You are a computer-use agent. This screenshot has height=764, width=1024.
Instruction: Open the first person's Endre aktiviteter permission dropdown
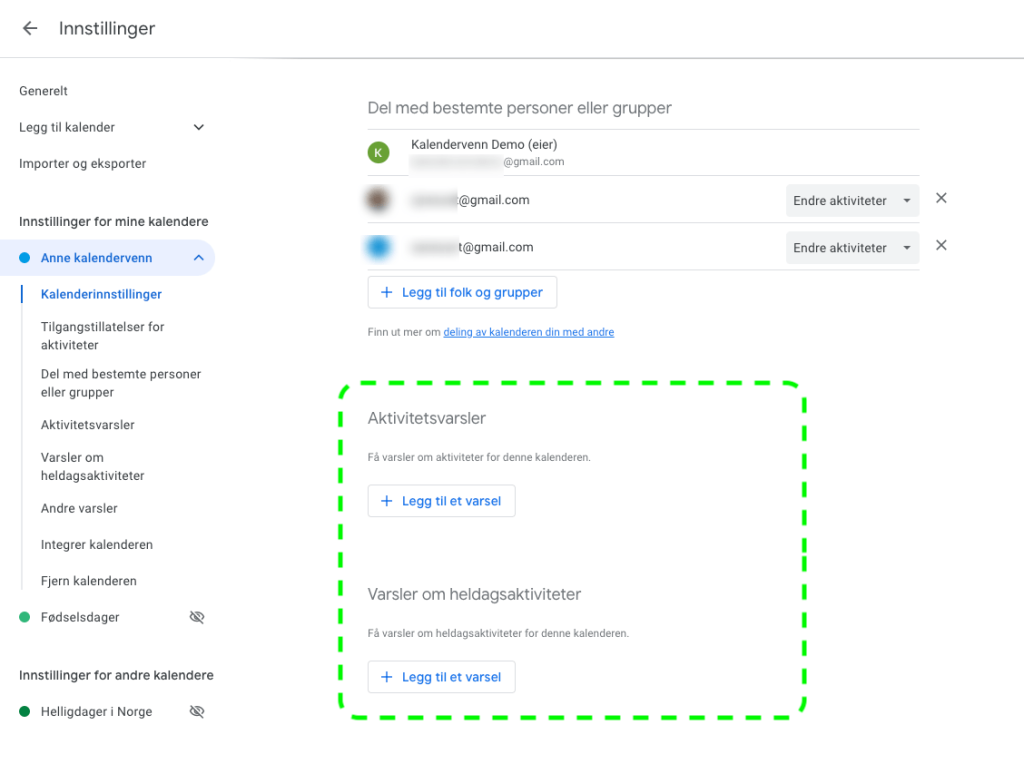[852, 200]
